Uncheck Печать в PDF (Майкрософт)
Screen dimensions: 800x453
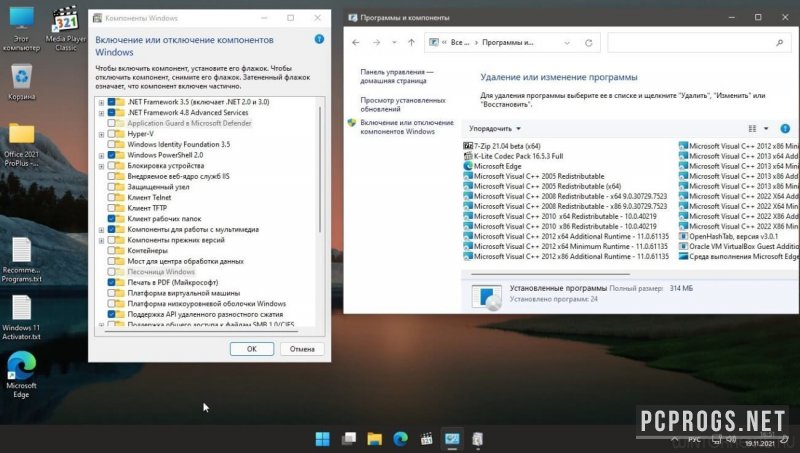[x=111, y=282]
